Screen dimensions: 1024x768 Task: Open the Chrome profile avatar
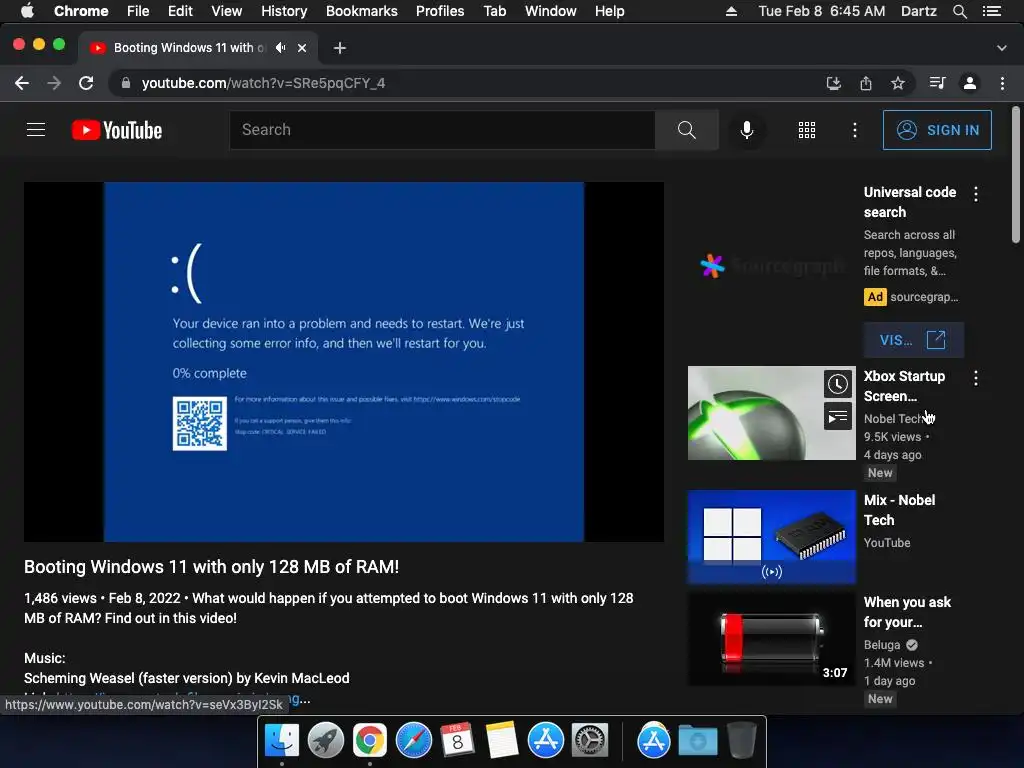coord(970,83)
